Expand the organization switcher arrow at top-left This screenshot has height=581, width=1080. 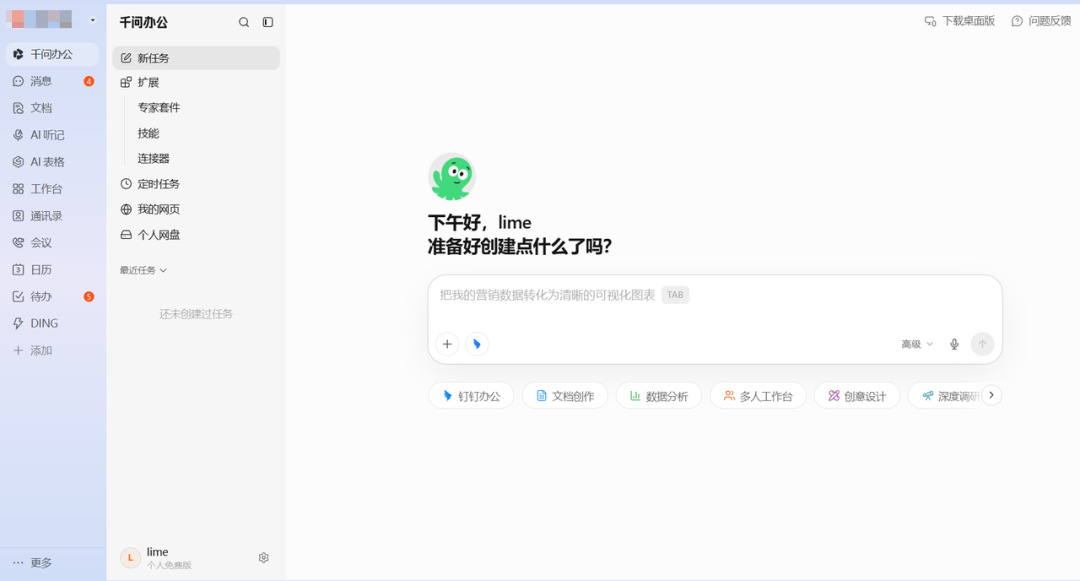[x=92, y=20]
